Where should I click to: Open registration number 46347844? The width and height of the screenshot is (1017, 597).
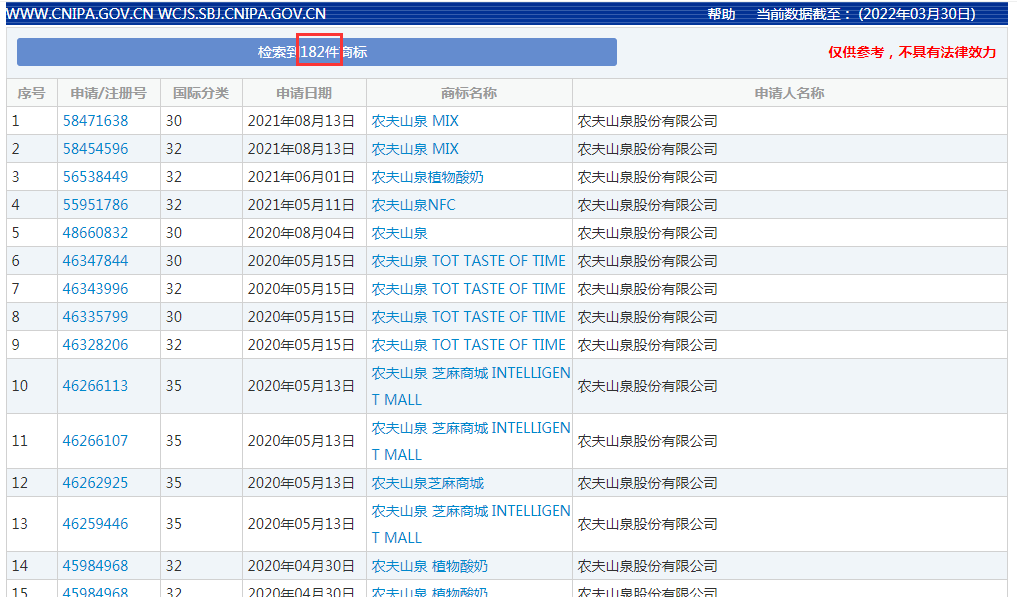click(x=95, y=260)
